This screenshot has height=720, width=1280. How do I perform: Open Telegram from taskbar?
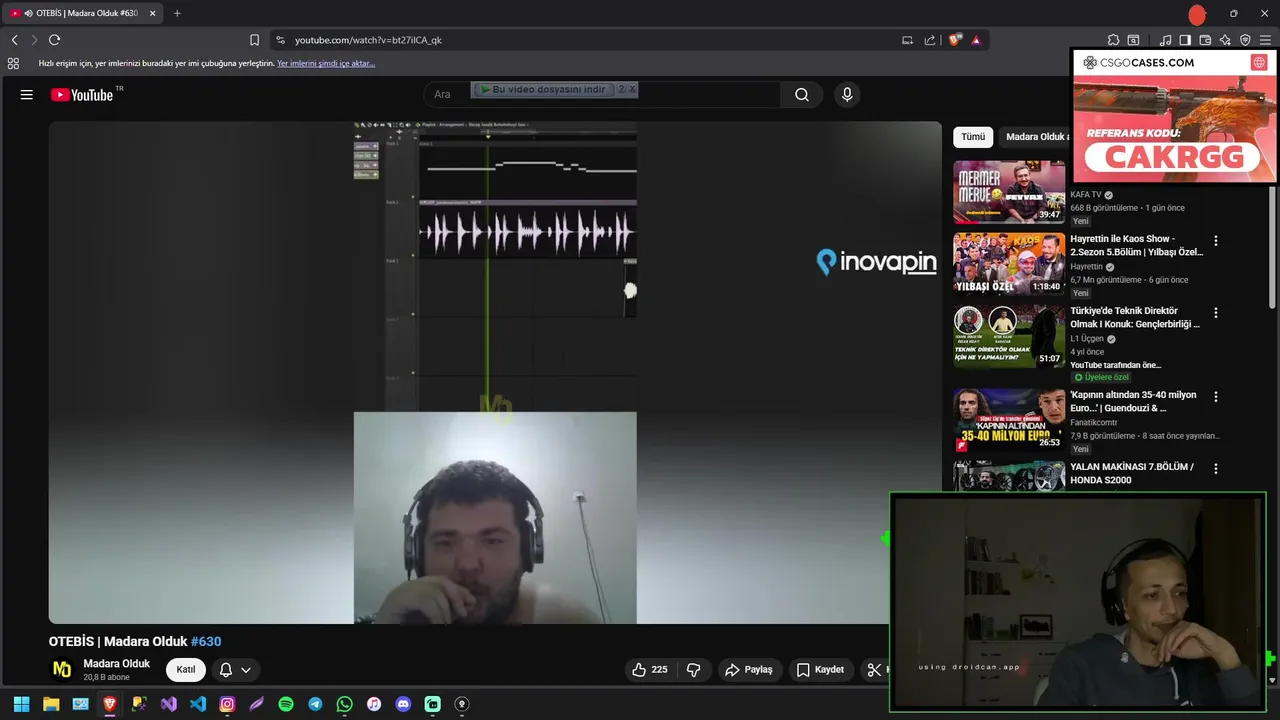(x=315, y=704)
